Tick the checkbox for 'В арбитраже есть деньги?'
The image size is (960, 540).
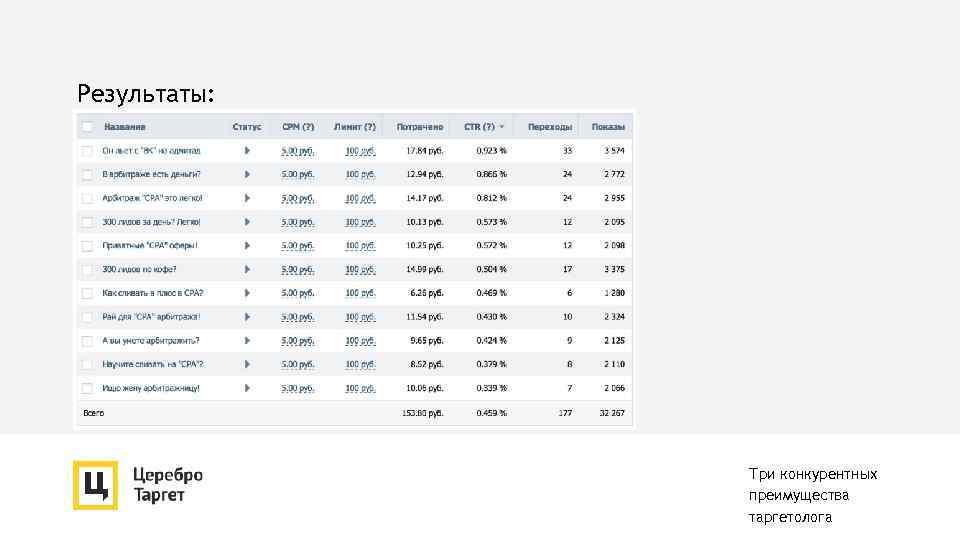click(x=88, y=174)
